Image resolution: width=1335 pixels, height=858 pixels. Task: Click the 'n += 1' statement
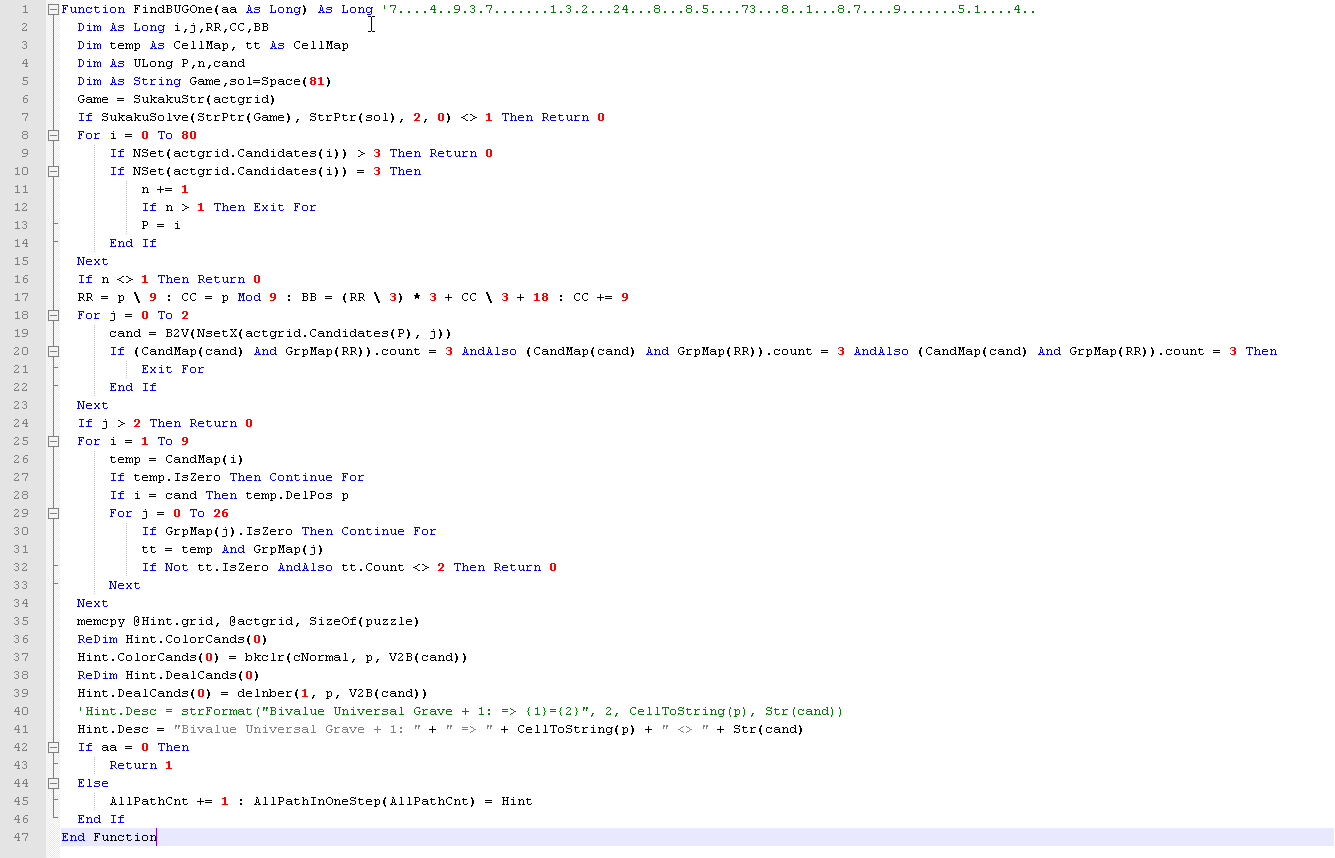coord(165,189)
